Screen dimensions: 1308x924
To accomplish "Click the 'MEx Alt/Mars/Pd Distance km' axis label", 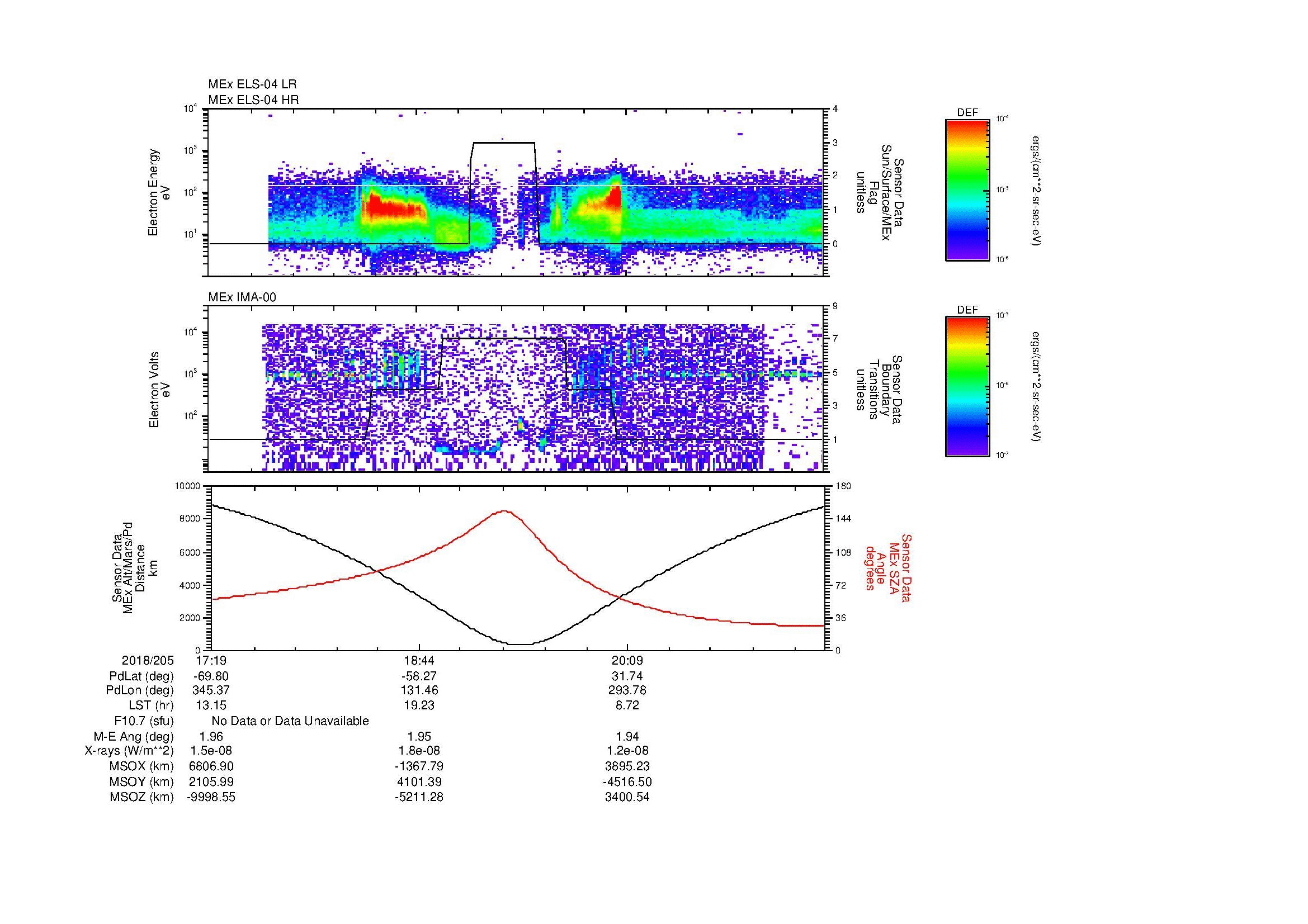I will coord(134,567).
